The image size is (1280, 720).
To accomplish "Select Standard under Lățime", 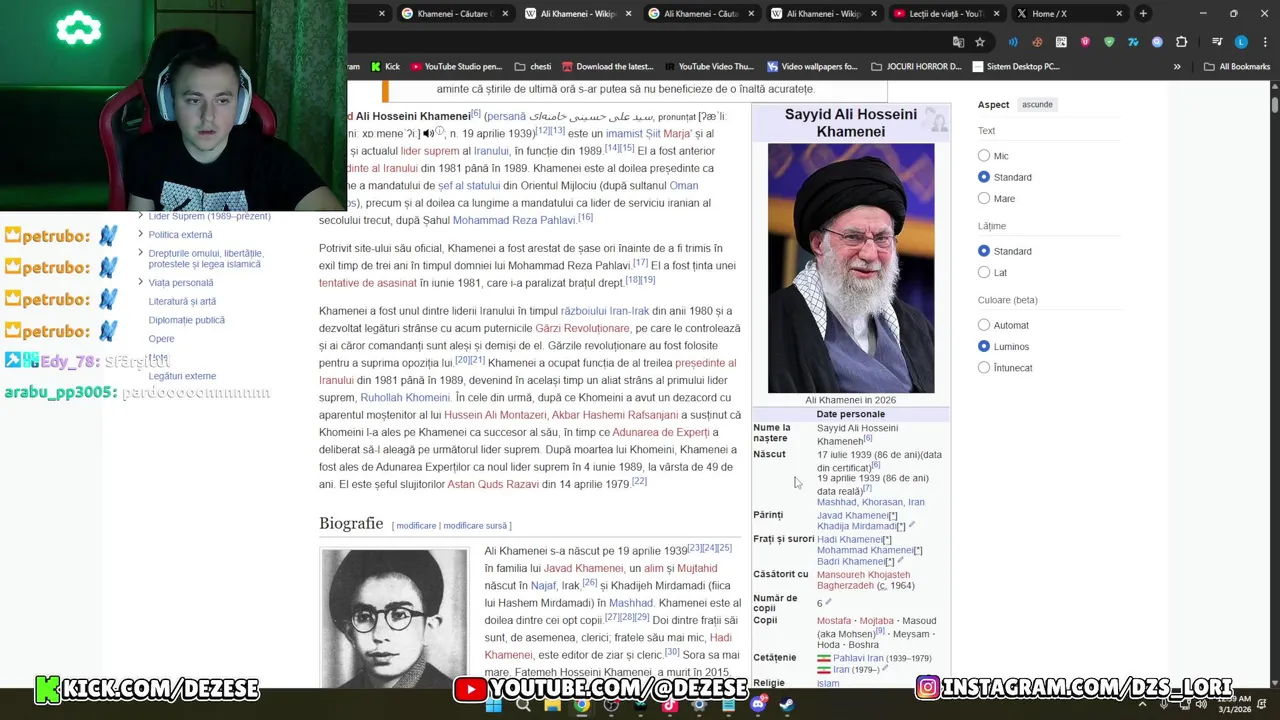I will tap(984, 251).
